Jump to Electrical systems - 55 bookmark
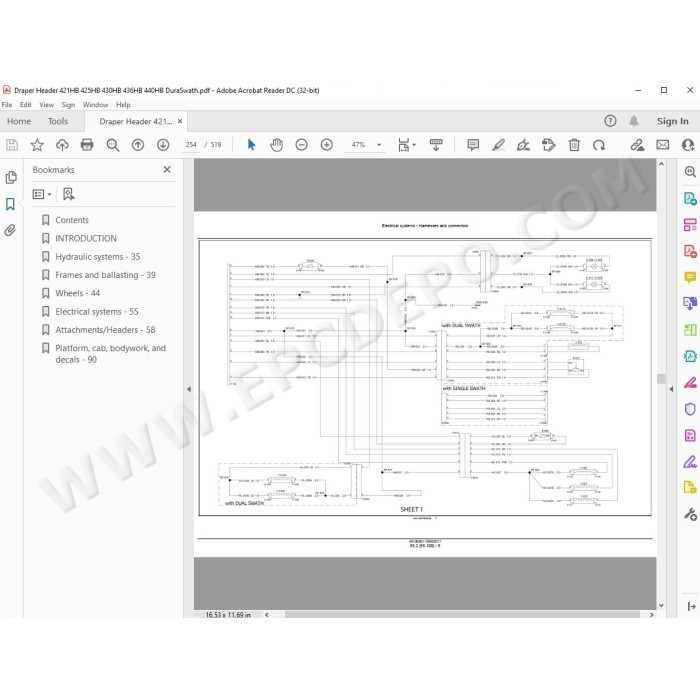 click(97, 312)
